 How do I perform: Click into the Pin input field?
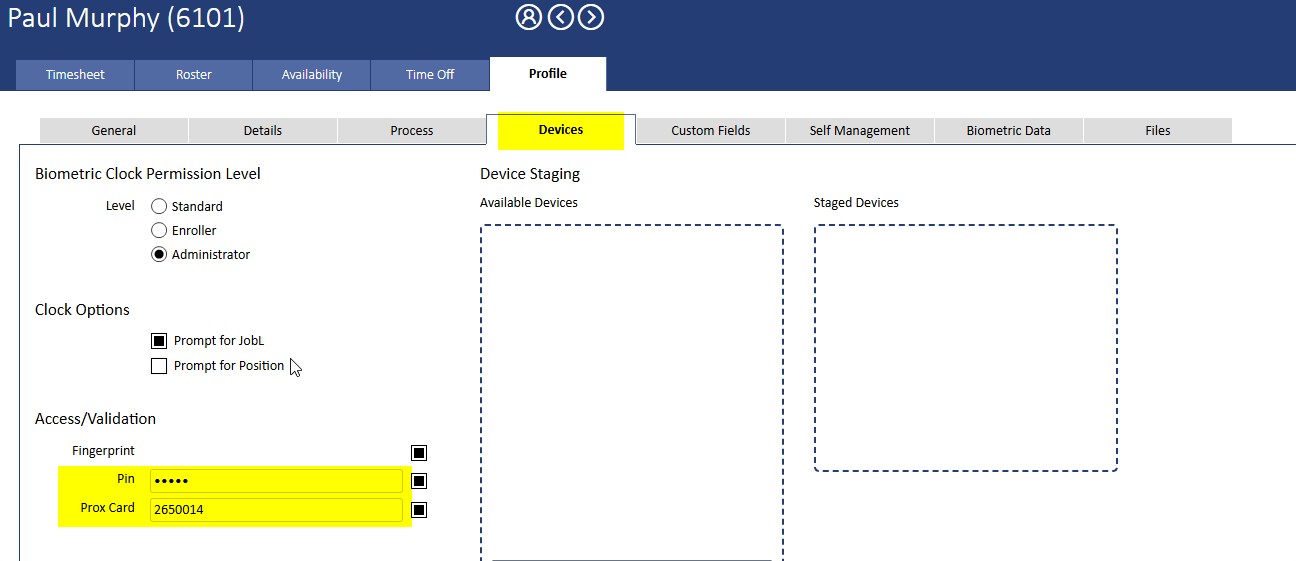click(276, 481)
